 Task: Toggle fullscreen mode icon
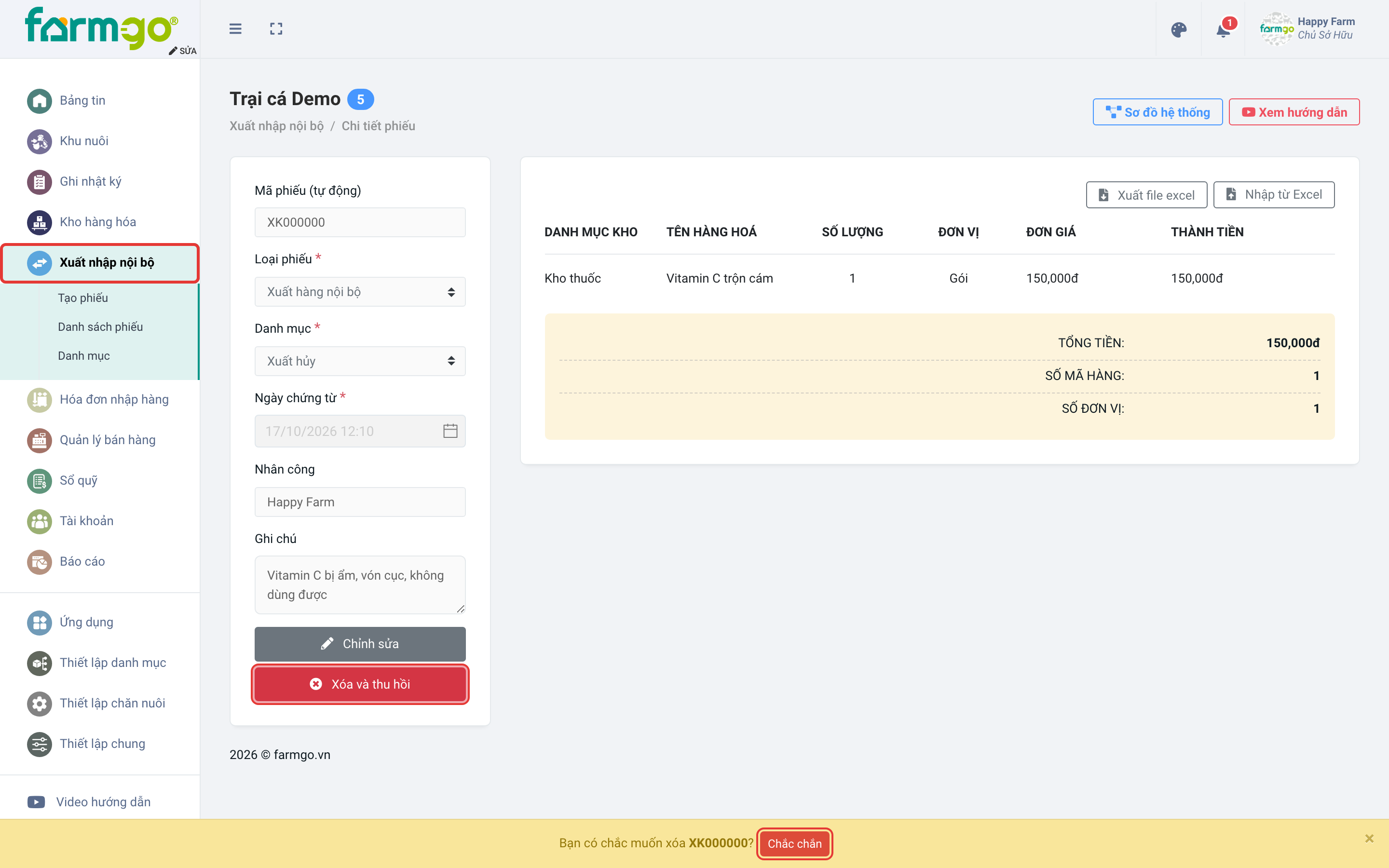point(276,29)
